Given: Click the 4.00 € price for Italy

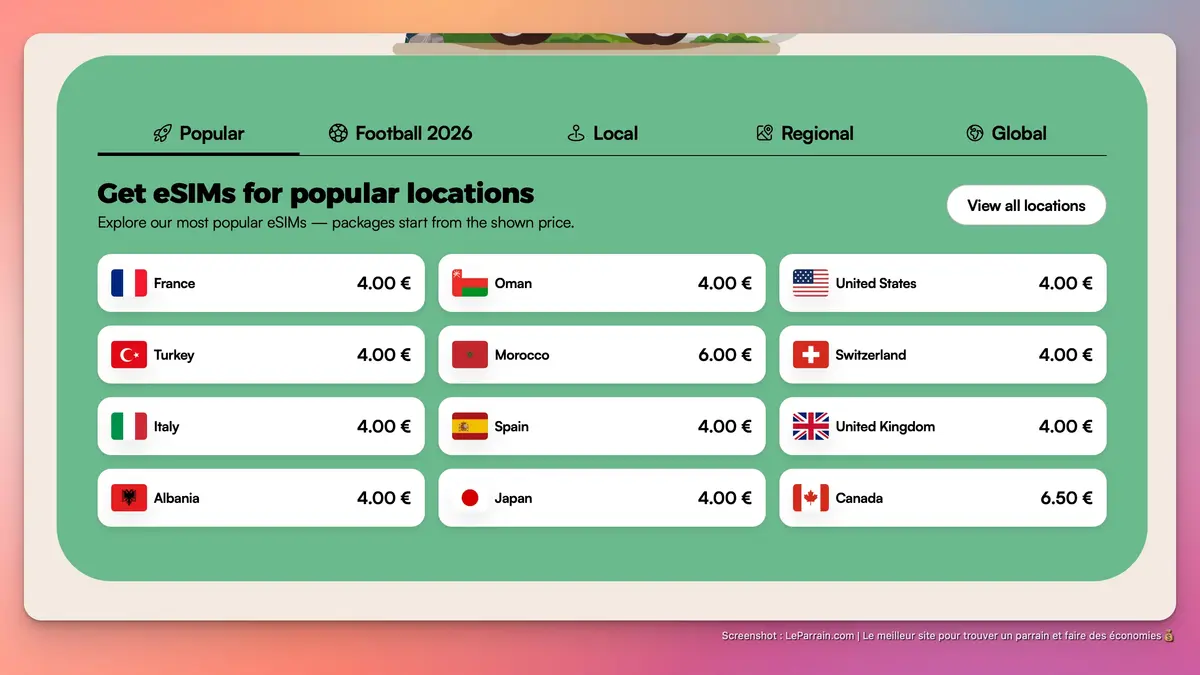Looking at the screenshot, I should click(384, 426).
